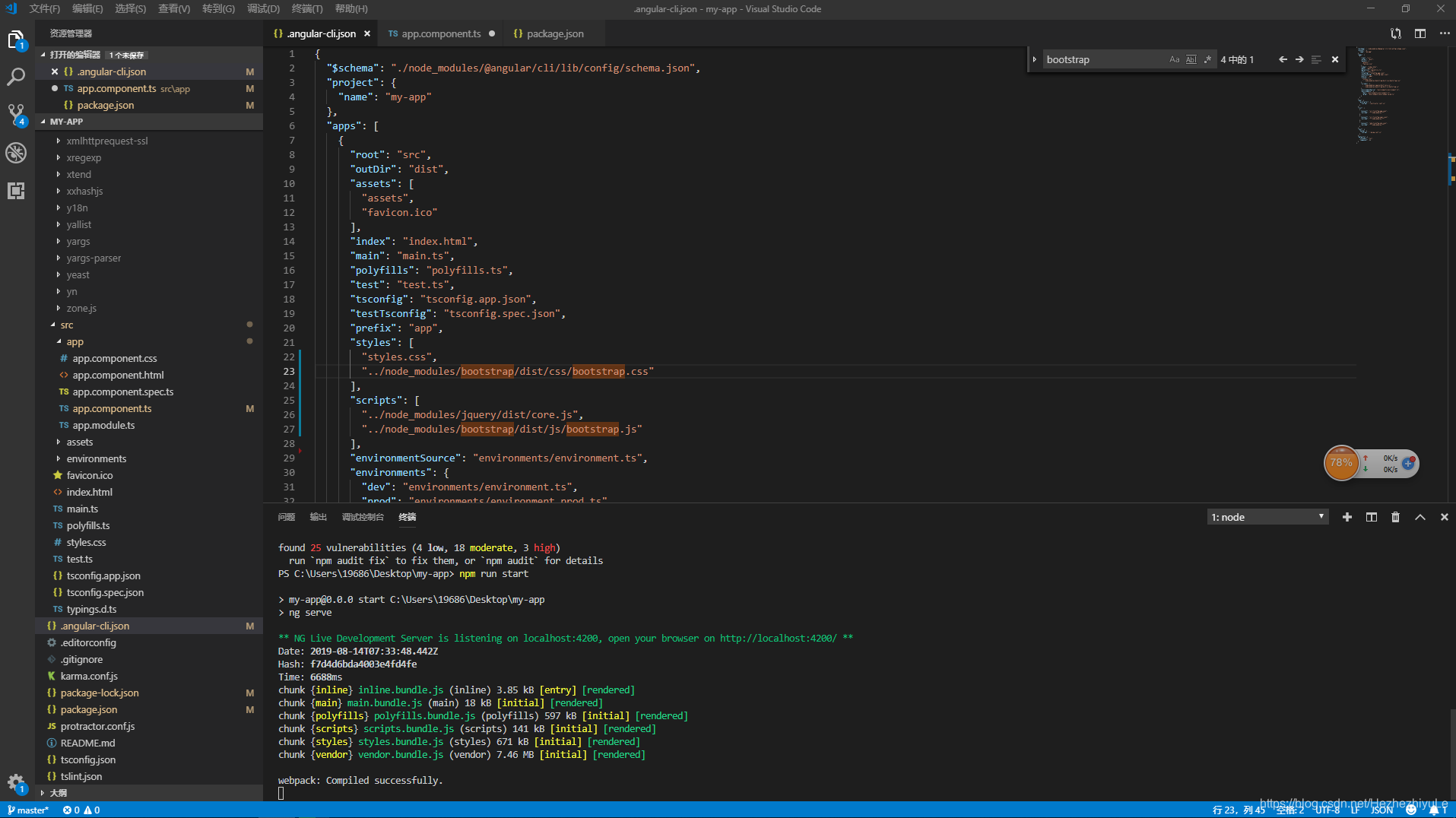Viewport: 1456px width, 818px height.
Task: Toggle regular expression search in find widget
Action: coord(1207,59)
